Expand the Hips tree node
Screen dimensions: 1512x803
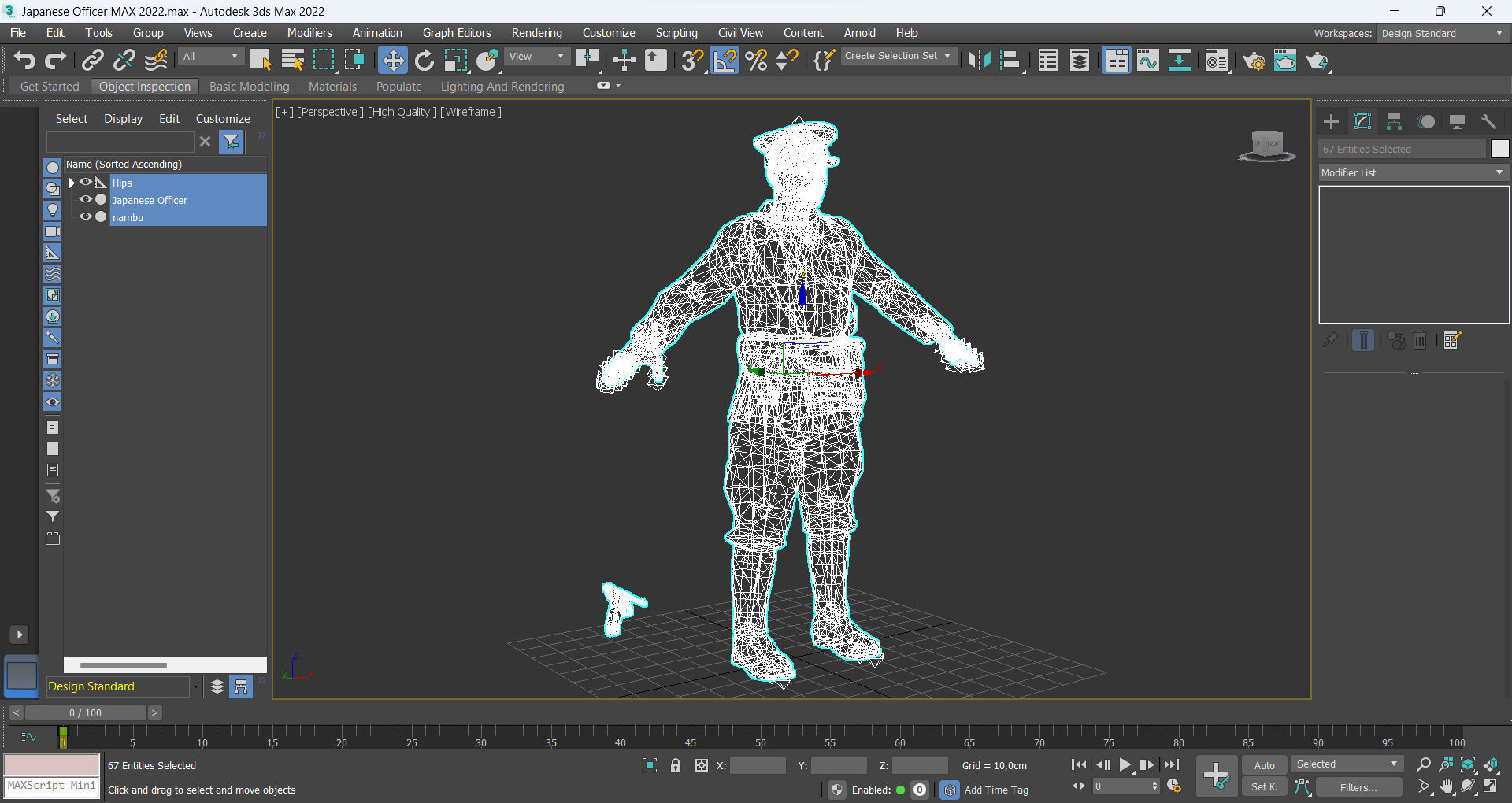(72, 183)
